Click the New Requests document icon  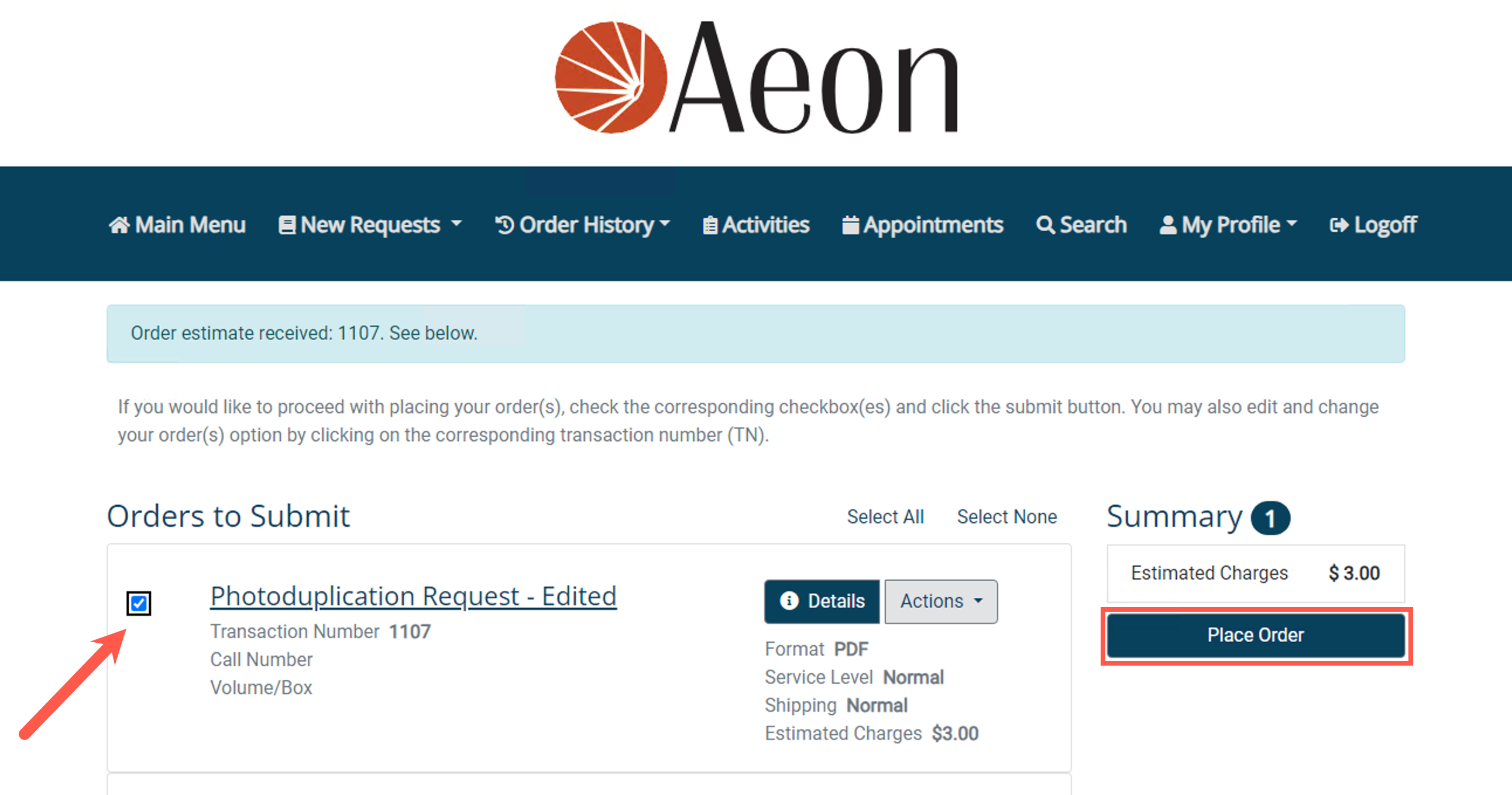287,225
